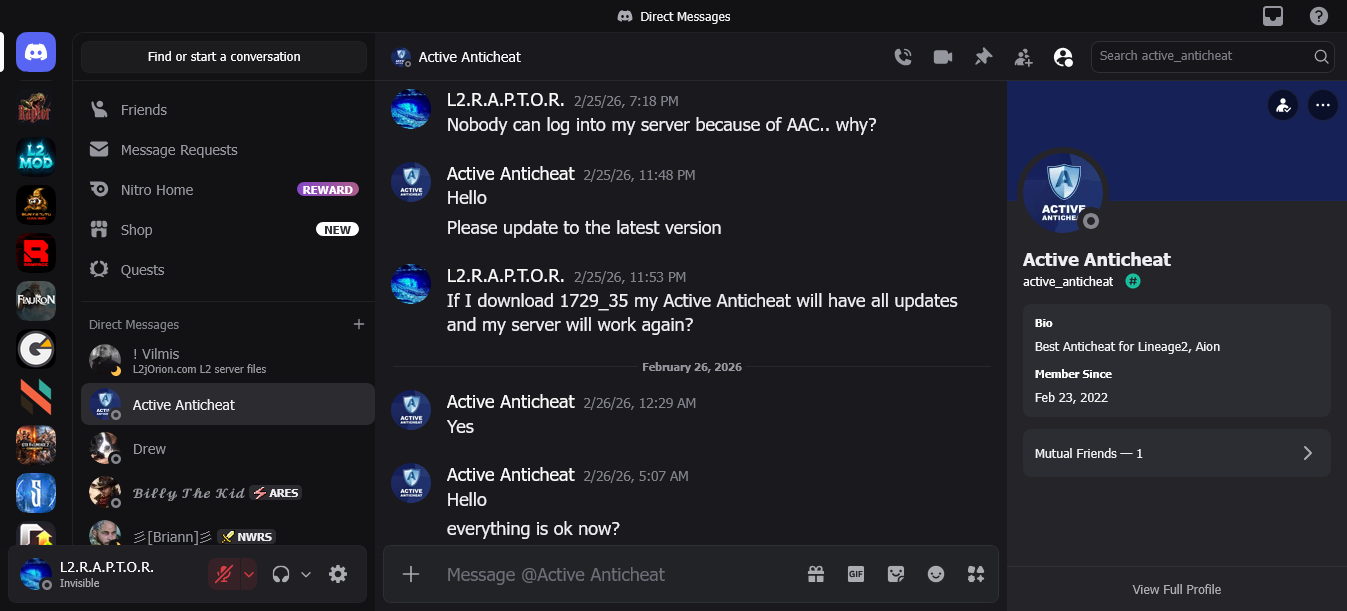Click View Full Profile
Image resolution: width=1347 pixels, height=611 pixels.
point(1176,589)
